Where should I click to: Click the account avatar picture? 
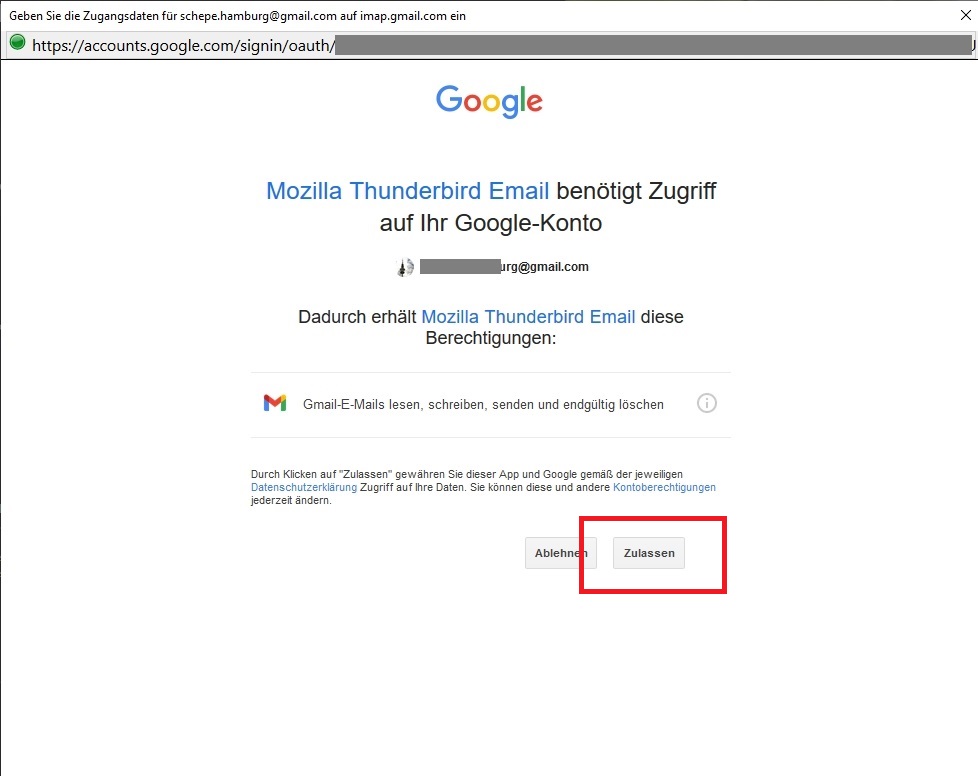(x=405, y=267)
